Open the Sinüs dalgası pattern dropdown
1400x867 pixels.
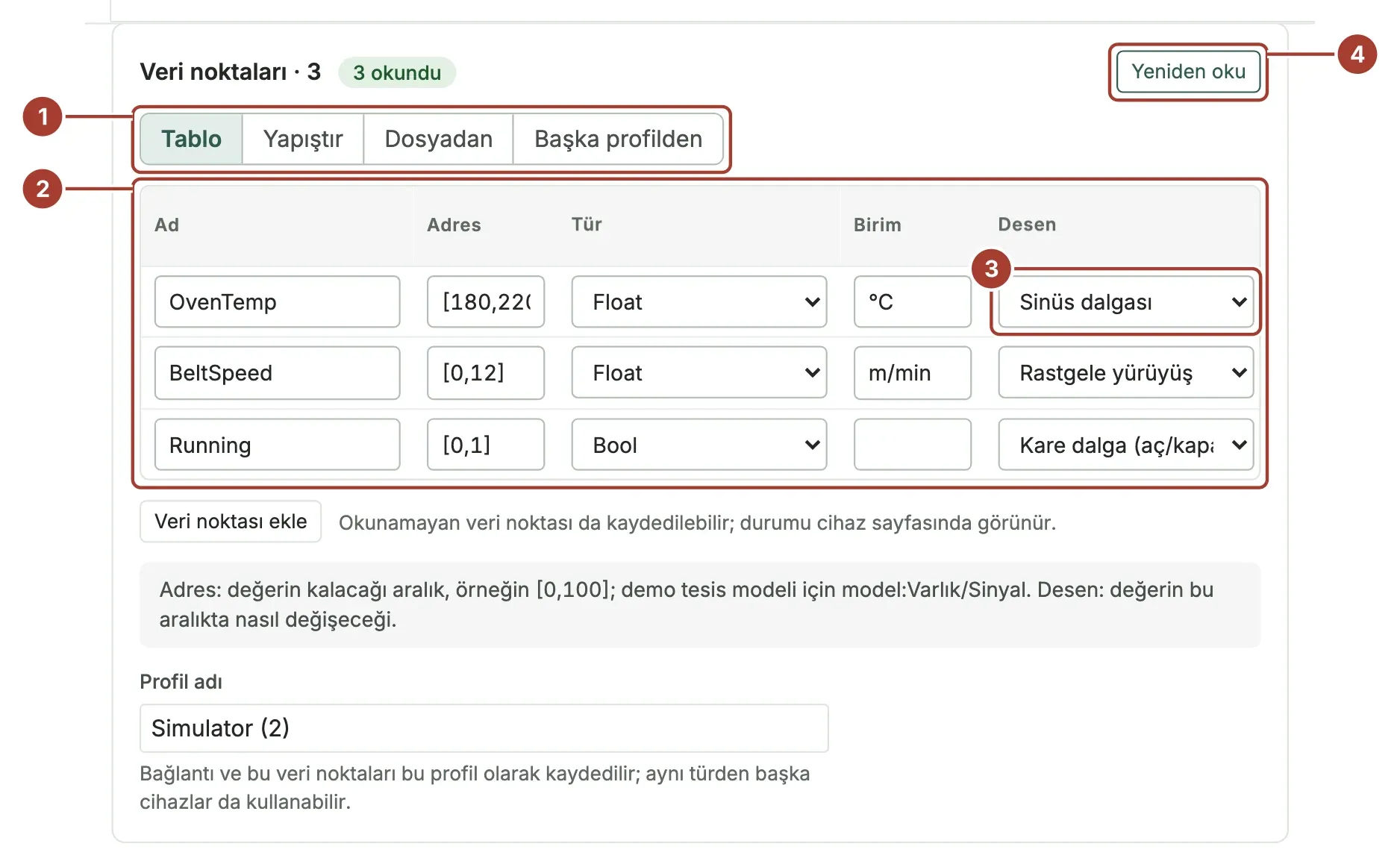(1125, 301)
